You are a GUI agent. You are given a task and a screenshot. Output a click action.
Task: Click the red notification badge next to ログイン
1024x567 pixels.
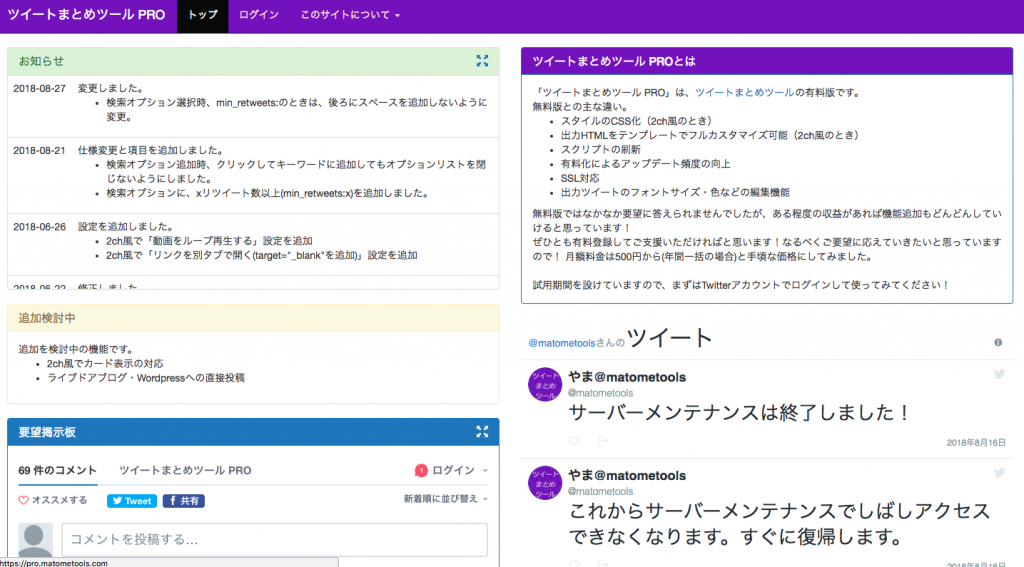tap(421, 470)
